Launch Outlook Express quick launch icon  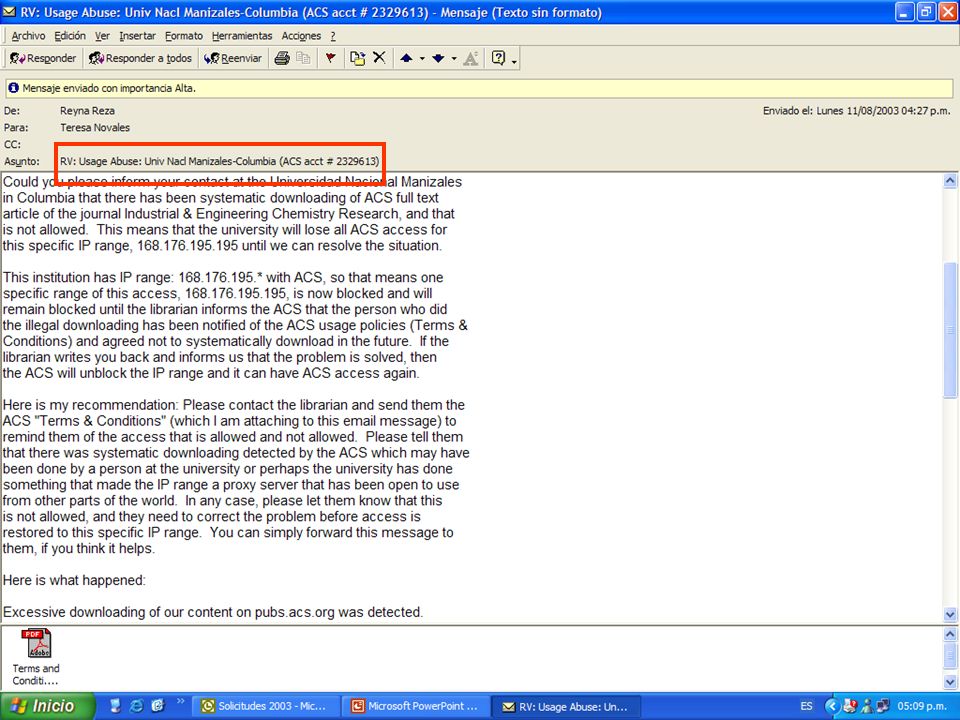point(157,706)
